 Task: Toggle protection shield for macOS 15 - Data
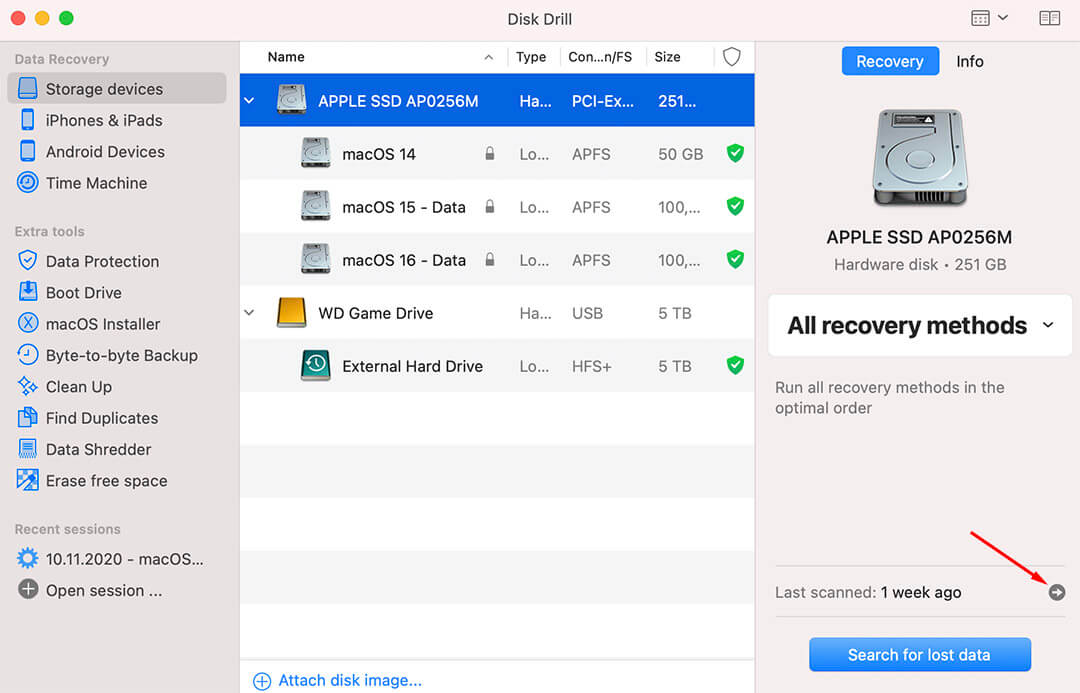point(735,206)
